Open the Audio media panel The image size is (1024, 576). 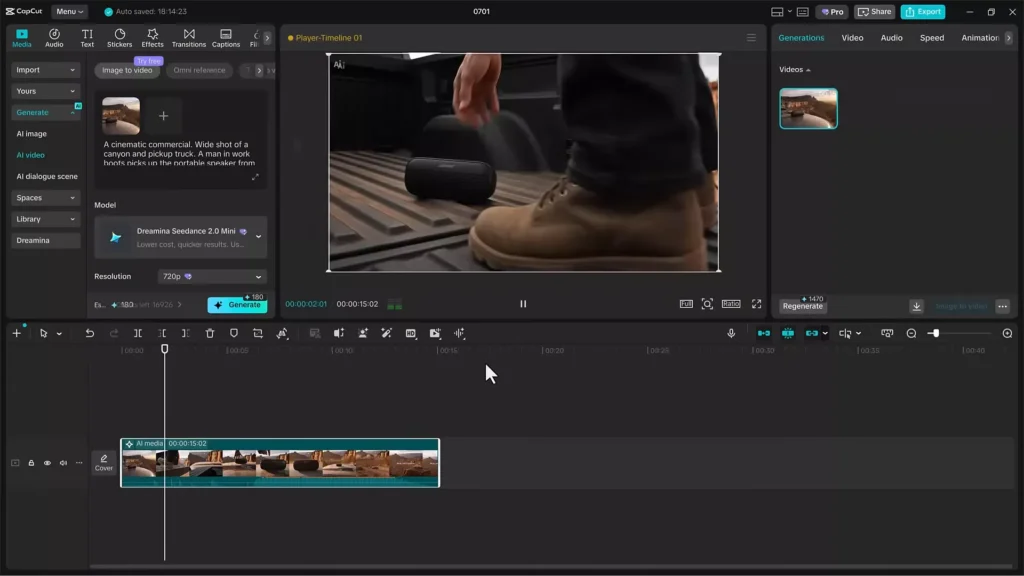click(54, 38)
